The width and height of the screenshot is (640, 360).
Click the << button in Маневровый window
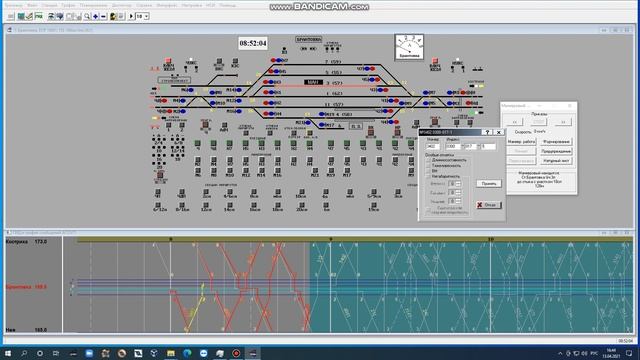[x=515, y=122]
